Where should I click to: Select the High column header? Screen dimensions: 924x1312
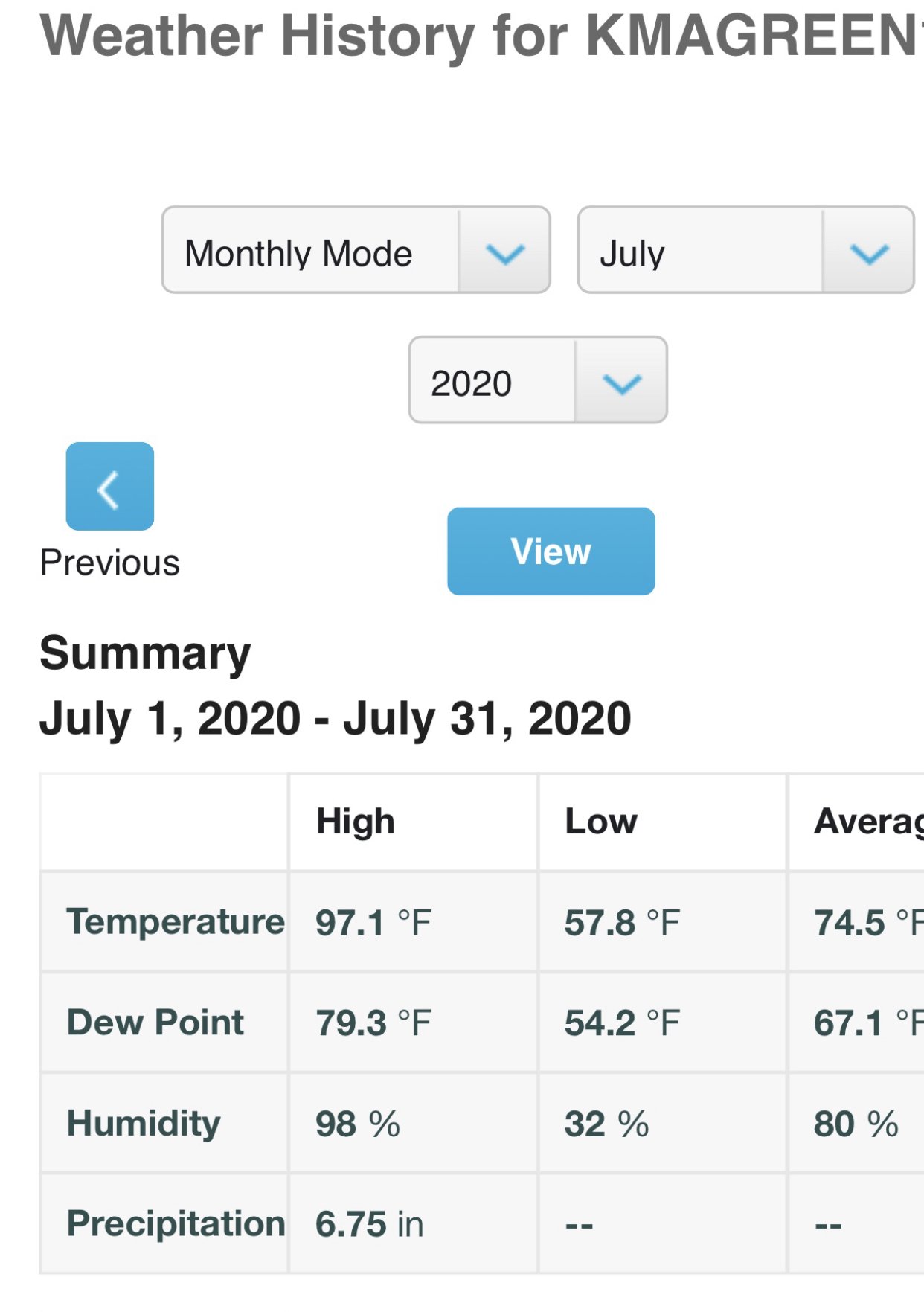point(356,822)
